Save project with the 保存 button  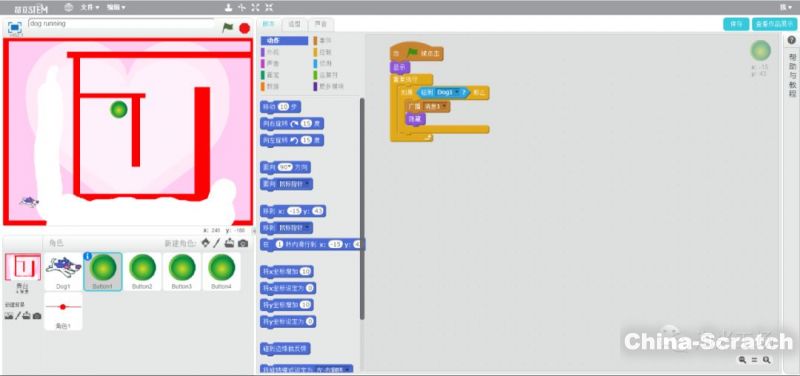[736, 24]
